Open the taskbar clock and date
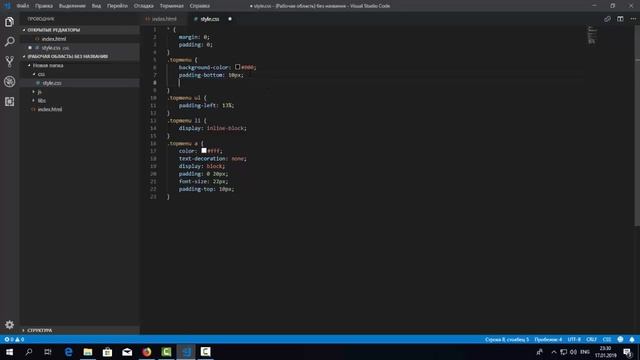The width and height of the screenshot is (640, 360). point(605,352)
